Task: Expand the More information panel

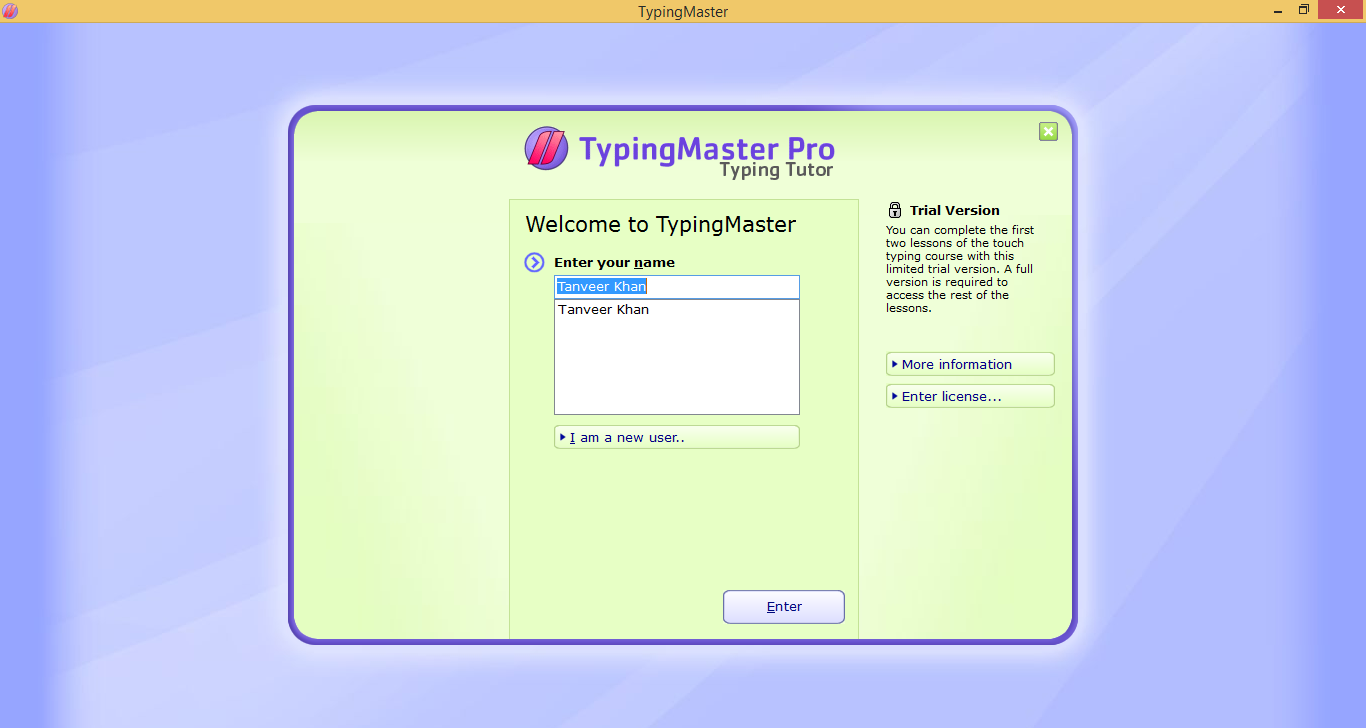Action: pyautogui.click(x=969, y=363)
